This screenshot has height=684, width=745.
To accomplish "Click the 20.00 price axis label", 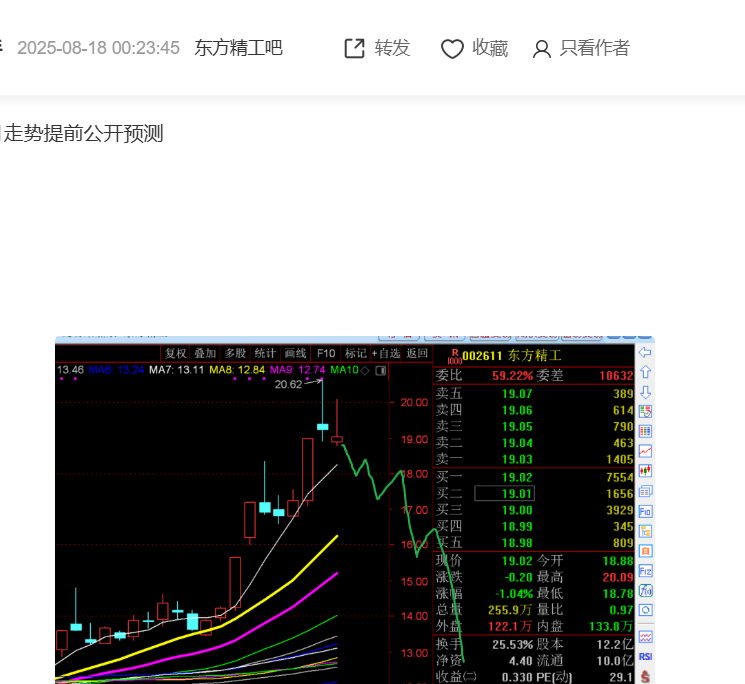I will [x=414, y=402].
